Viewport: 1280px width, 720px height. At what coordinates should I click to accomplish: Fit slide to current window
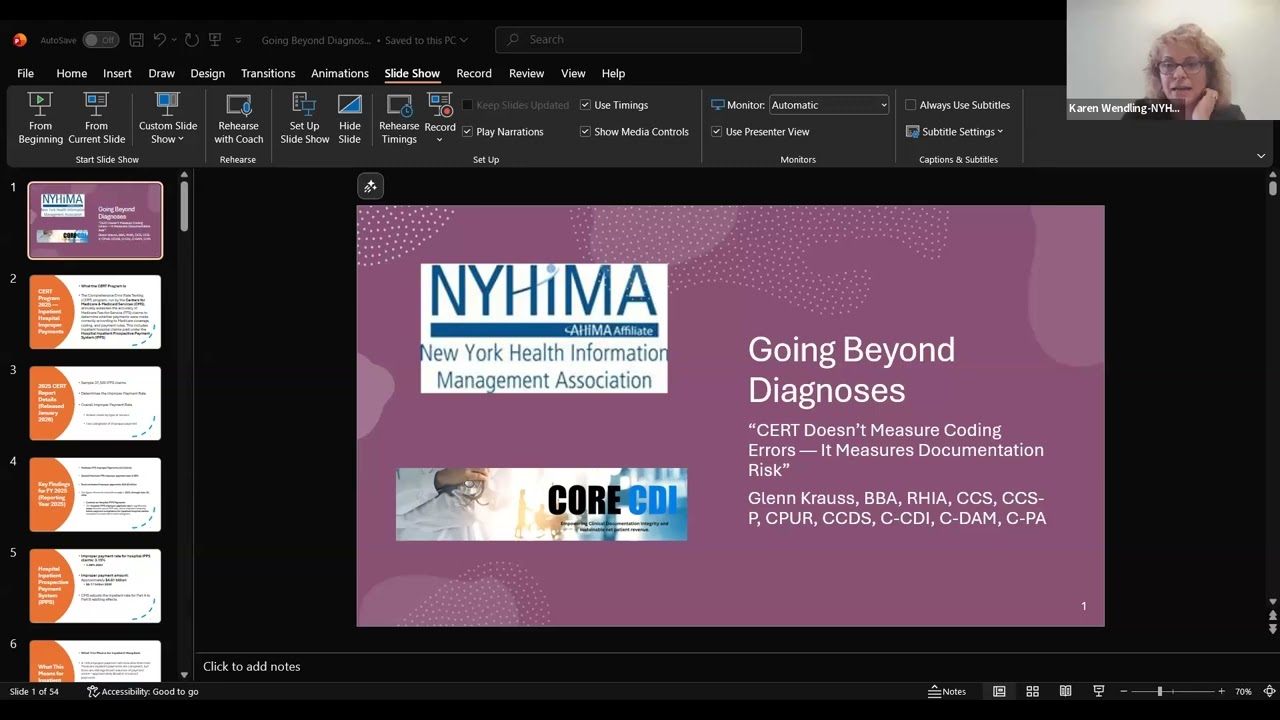tap(1269, 691)
